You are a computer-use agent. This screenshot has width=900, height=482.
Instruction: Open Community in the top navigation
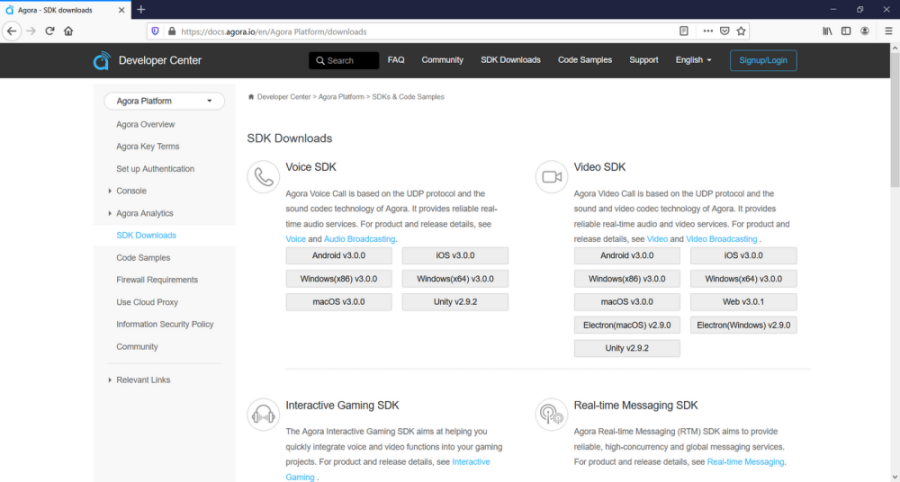442,60
